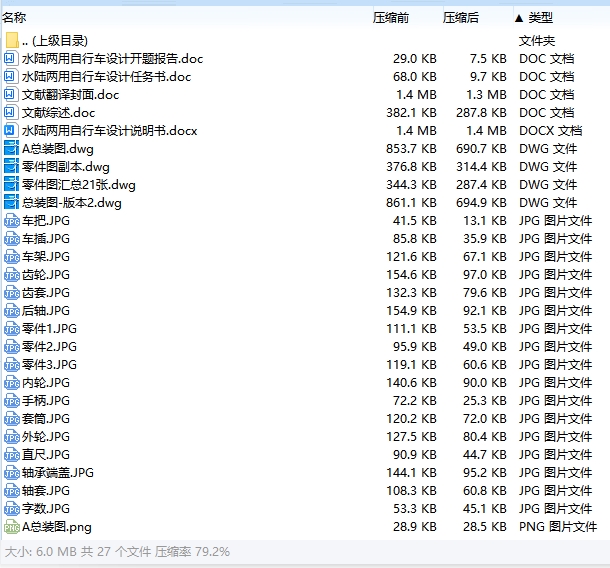Click the parent directory folder icon
Viewport: 610px width, 568px height.
tap(12, 40)
